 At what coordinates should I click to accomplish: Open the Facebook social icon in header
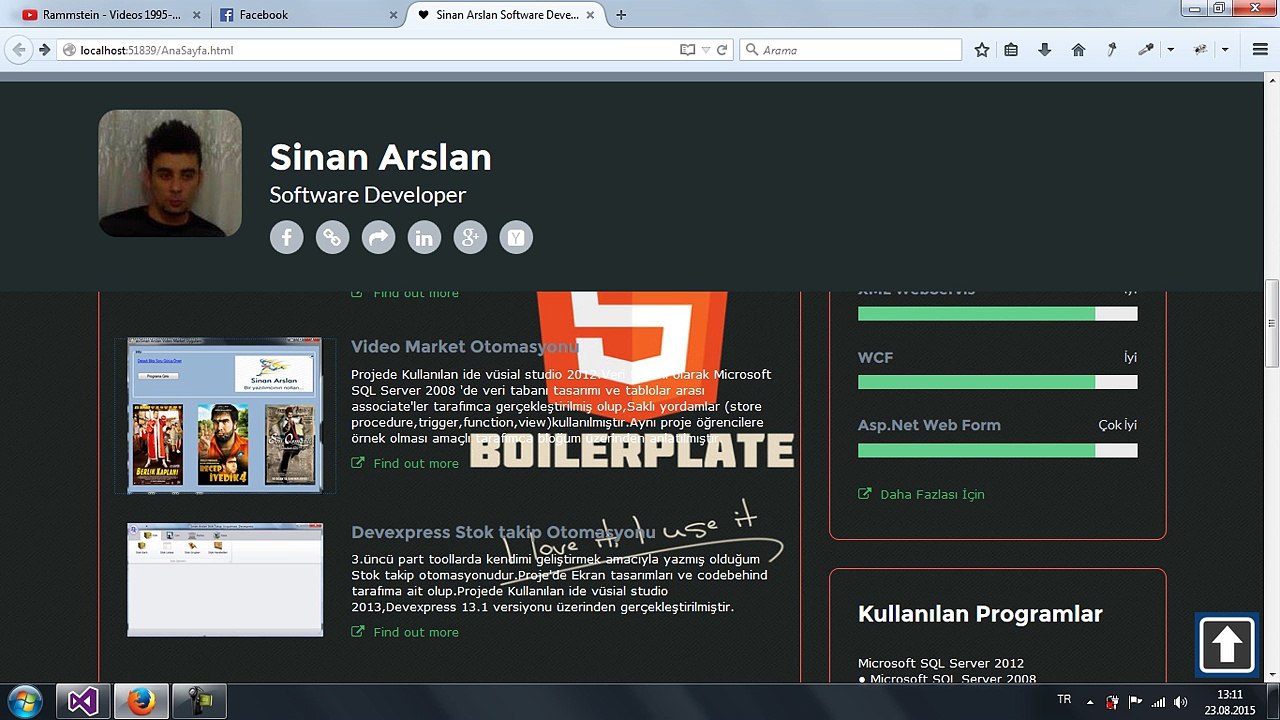click(286, 237)
